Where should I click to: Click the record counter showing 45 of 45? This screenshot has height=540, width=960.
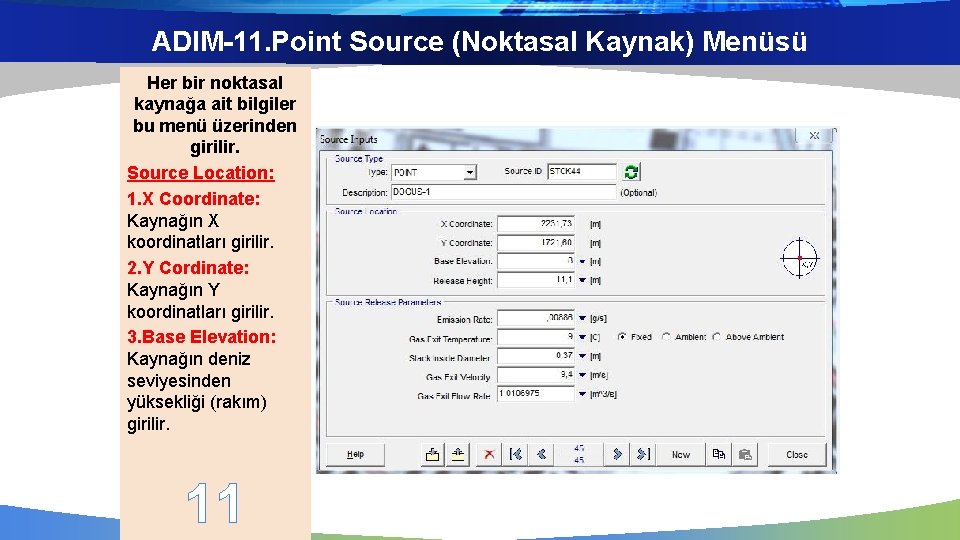579,454
